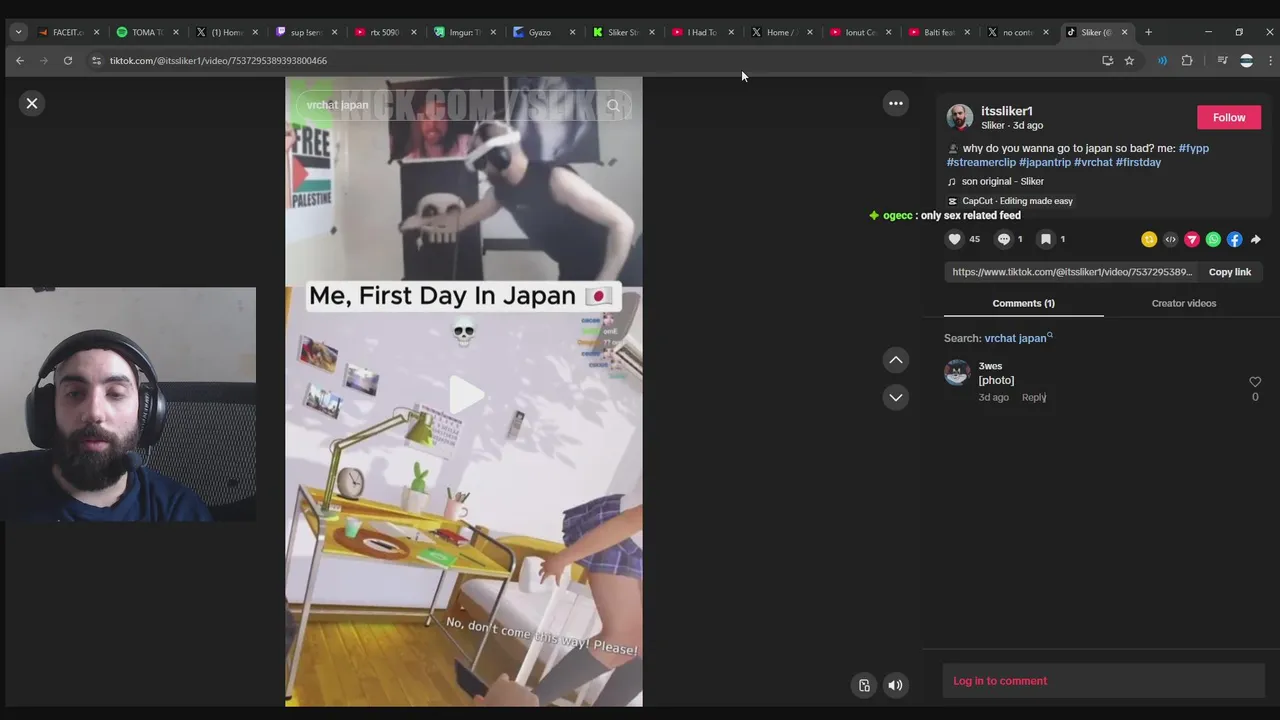Click the browser back button
The width and height of the screenshot is (1280, 720).
coord(20,60)
